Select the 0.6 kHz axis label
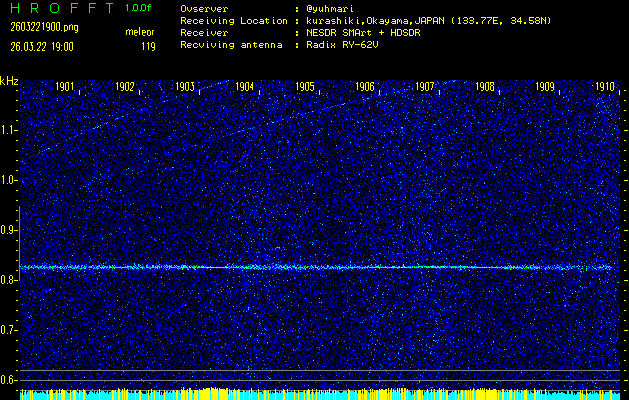The width and height of the screenshot is (629, 400). coord(9,380)
